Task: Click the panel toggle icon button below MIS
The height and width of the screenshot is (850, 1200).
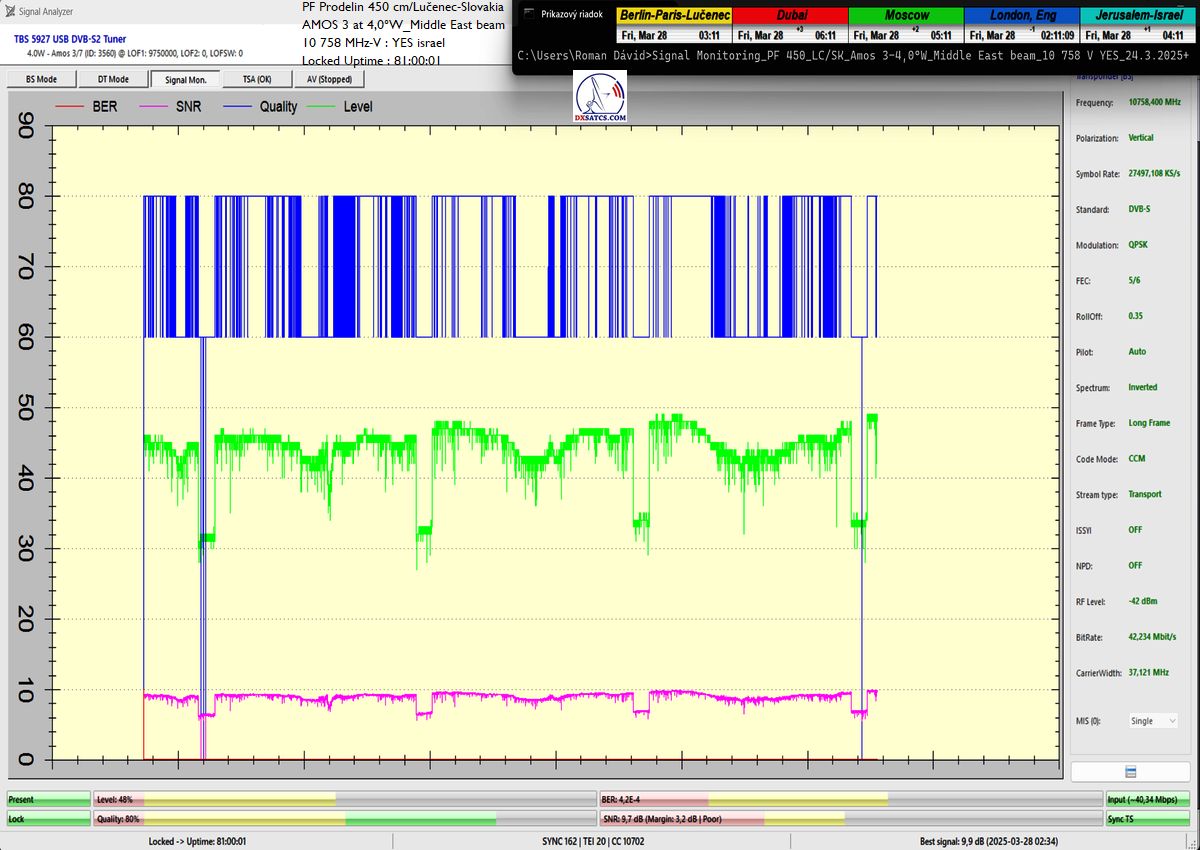Action: (1129, 772)
